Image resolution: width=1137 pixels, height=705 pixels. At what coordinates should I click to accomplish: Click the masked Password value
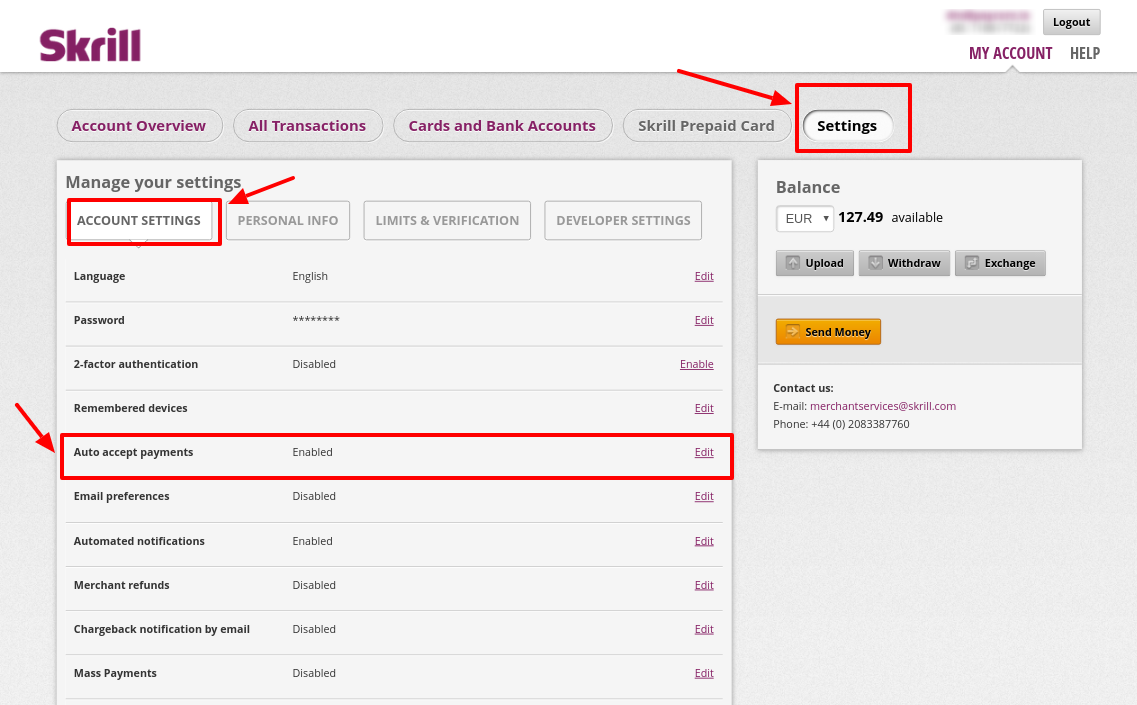316,320
